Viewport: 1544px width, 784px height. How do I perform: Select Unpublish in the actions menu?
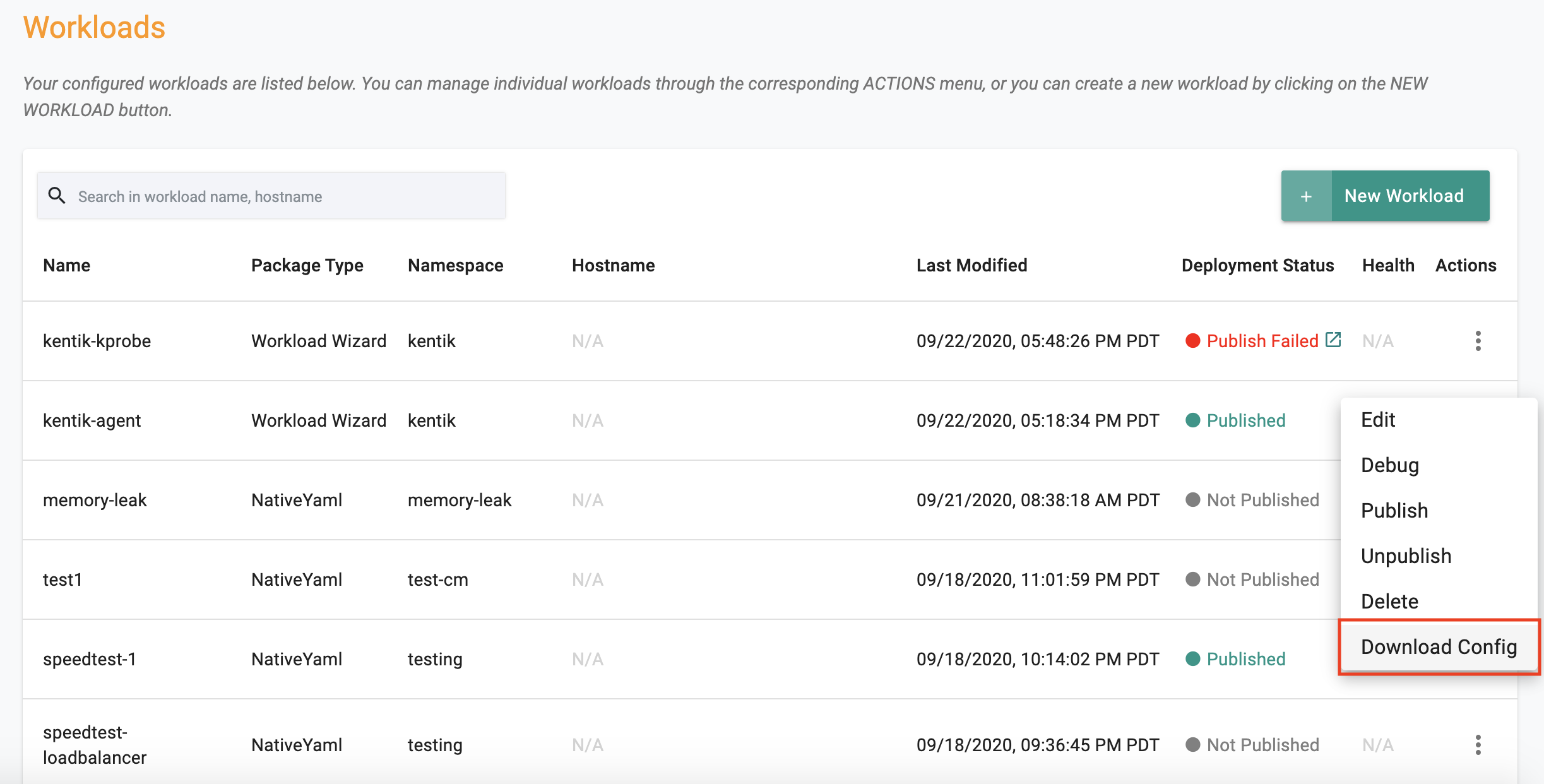(x=1439, y=556)
